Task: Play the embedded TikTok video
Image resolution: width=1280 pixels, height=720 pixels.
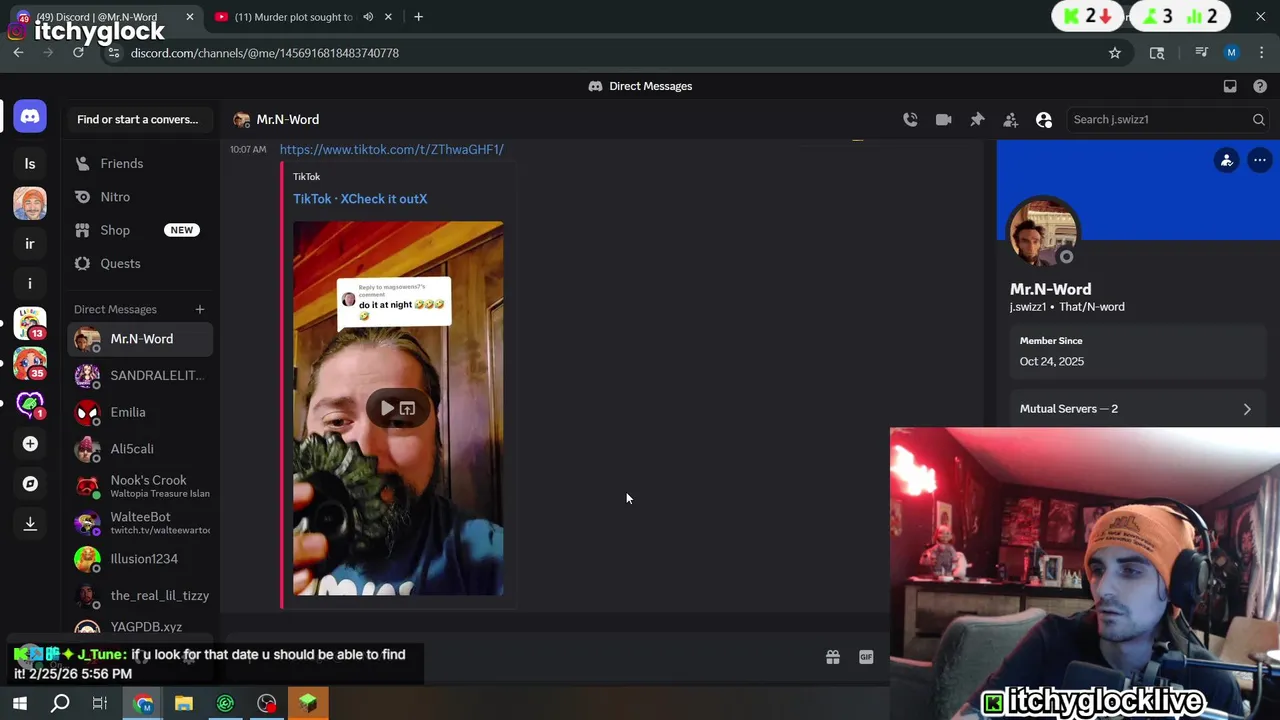Action: click(x=387, y=408)
